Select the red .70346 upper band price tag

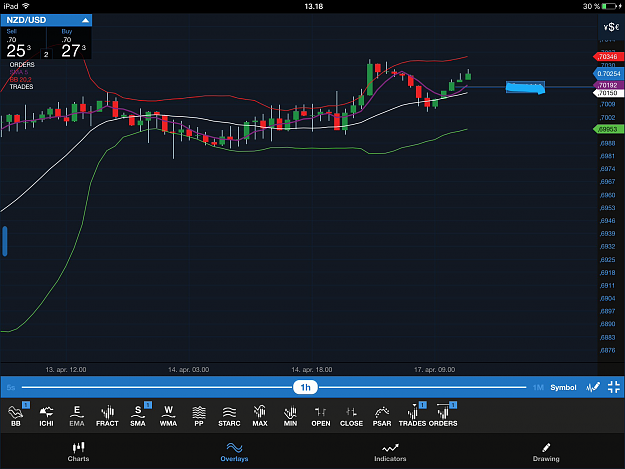pyautogui.click(x=607, y=57)
